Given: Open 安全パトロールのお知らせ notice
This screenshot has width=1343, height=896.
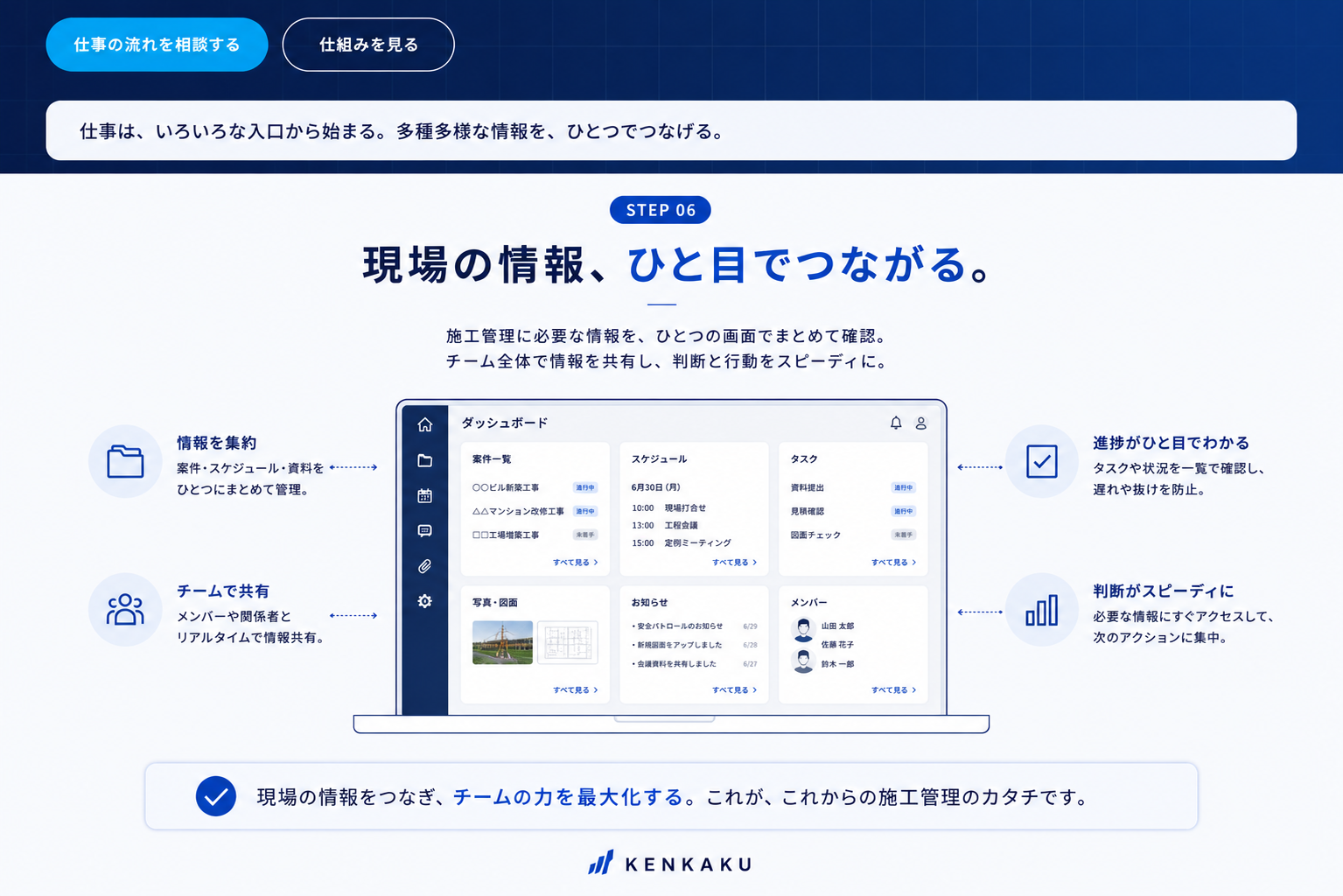Looking at the screenshot, I should [695, 626].
